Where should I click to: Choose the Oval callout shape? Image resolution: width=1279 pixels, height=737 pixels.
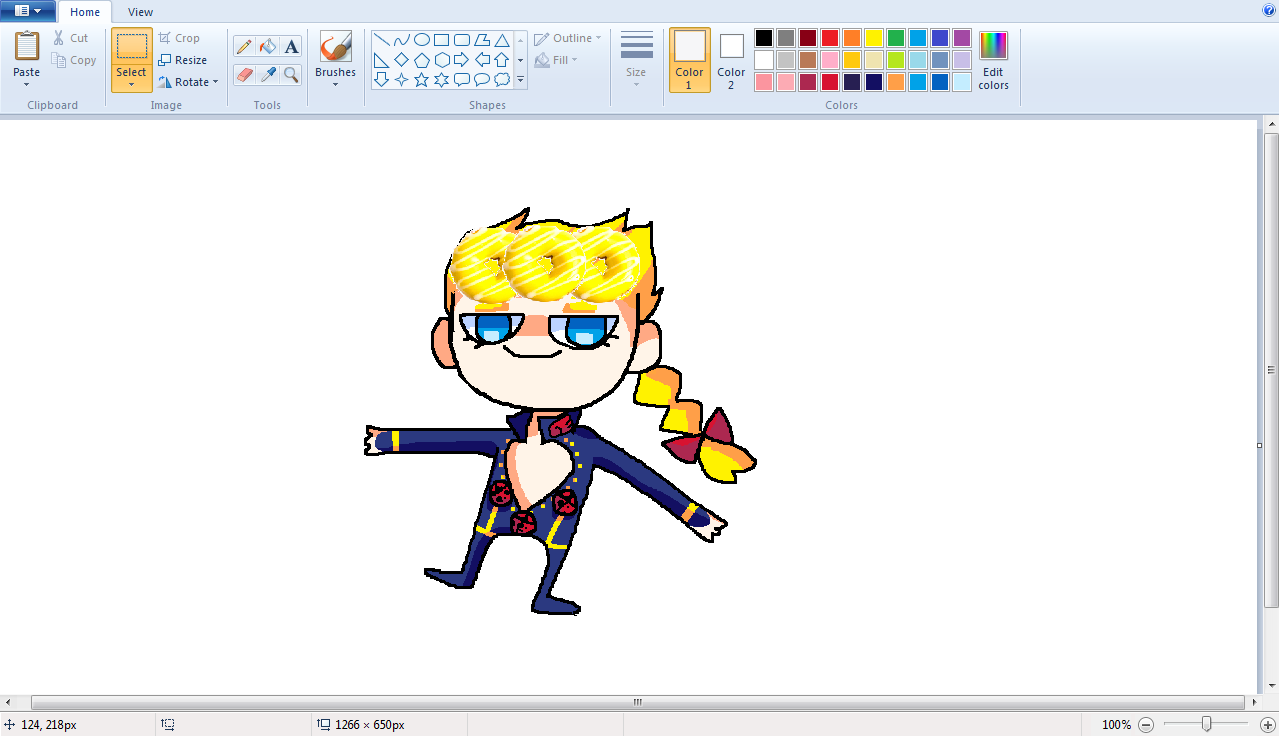(482, 79)
